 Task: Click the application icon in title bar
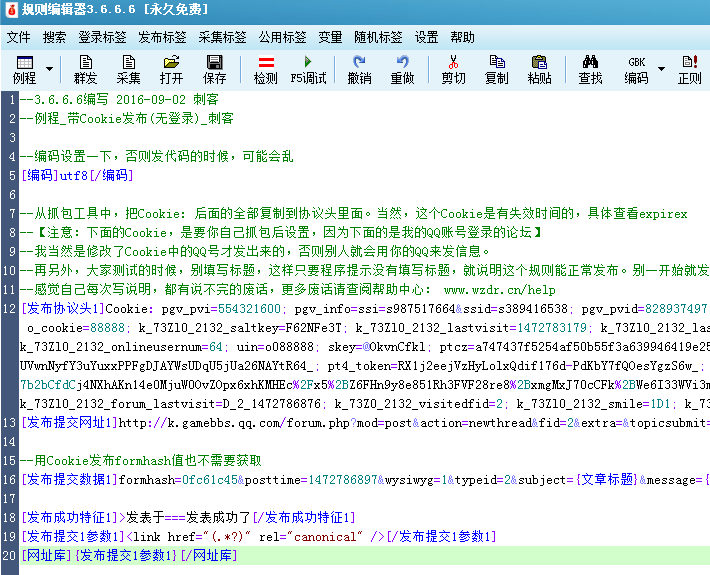click(x=11, y=10)
